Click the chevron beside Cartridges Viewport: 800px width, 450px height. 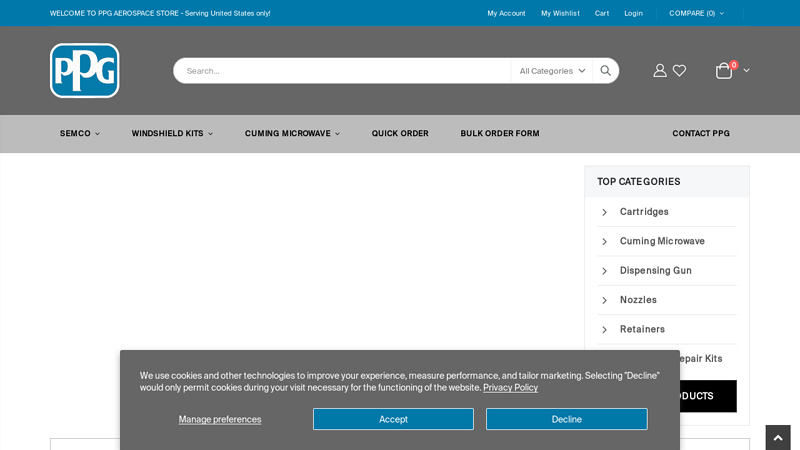605,212
